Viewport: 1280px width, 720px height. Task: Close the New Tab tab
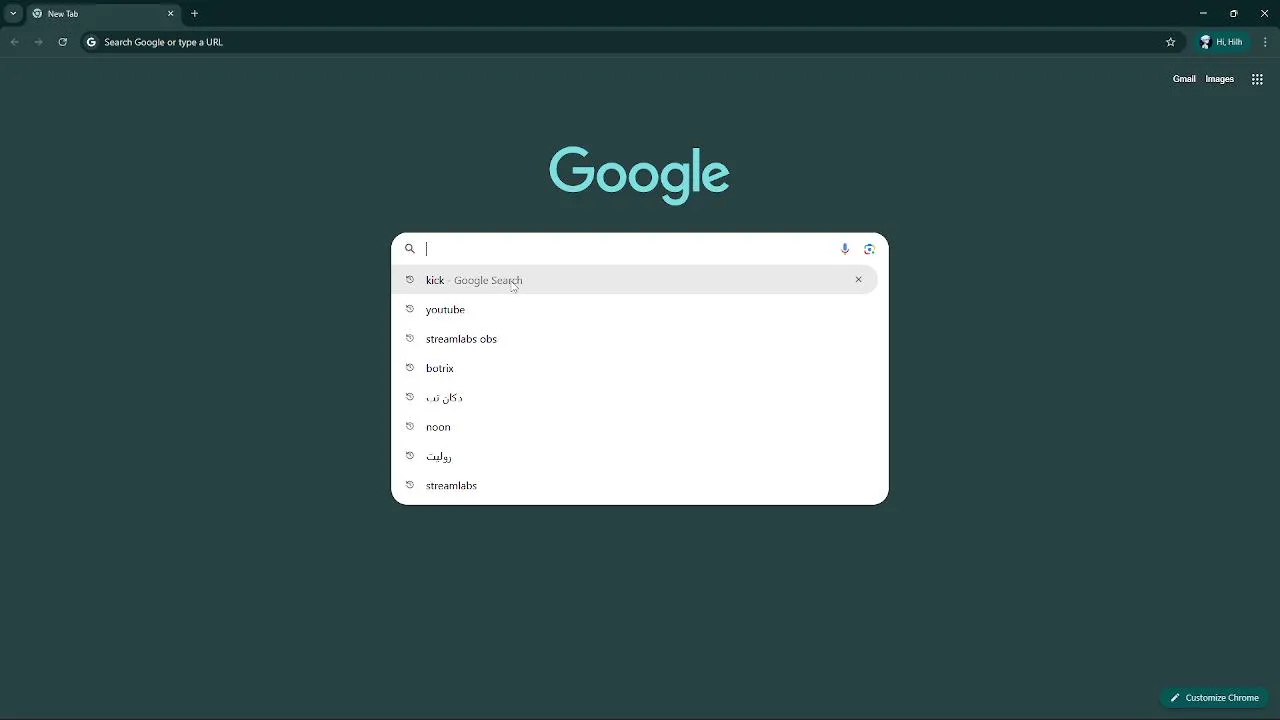click(170, 14)
